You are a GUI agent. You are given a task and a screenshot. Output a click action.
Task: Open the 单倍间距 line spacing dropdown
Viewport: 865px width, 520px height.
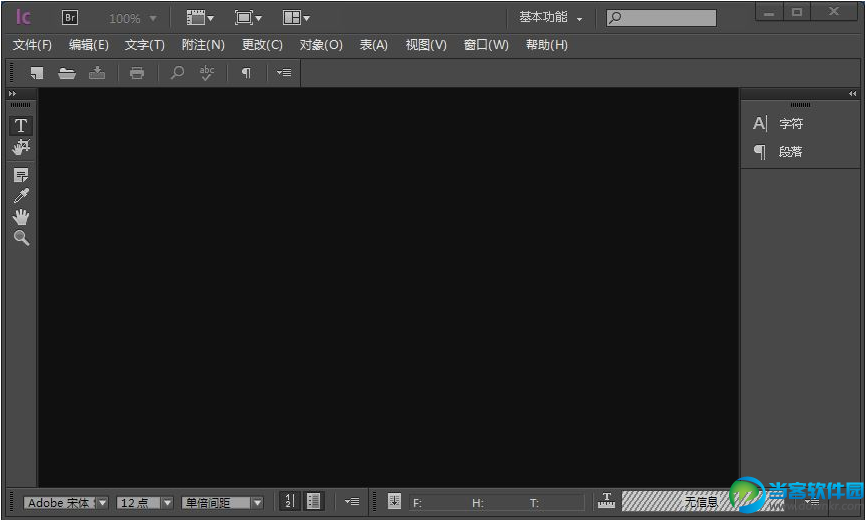257,503
